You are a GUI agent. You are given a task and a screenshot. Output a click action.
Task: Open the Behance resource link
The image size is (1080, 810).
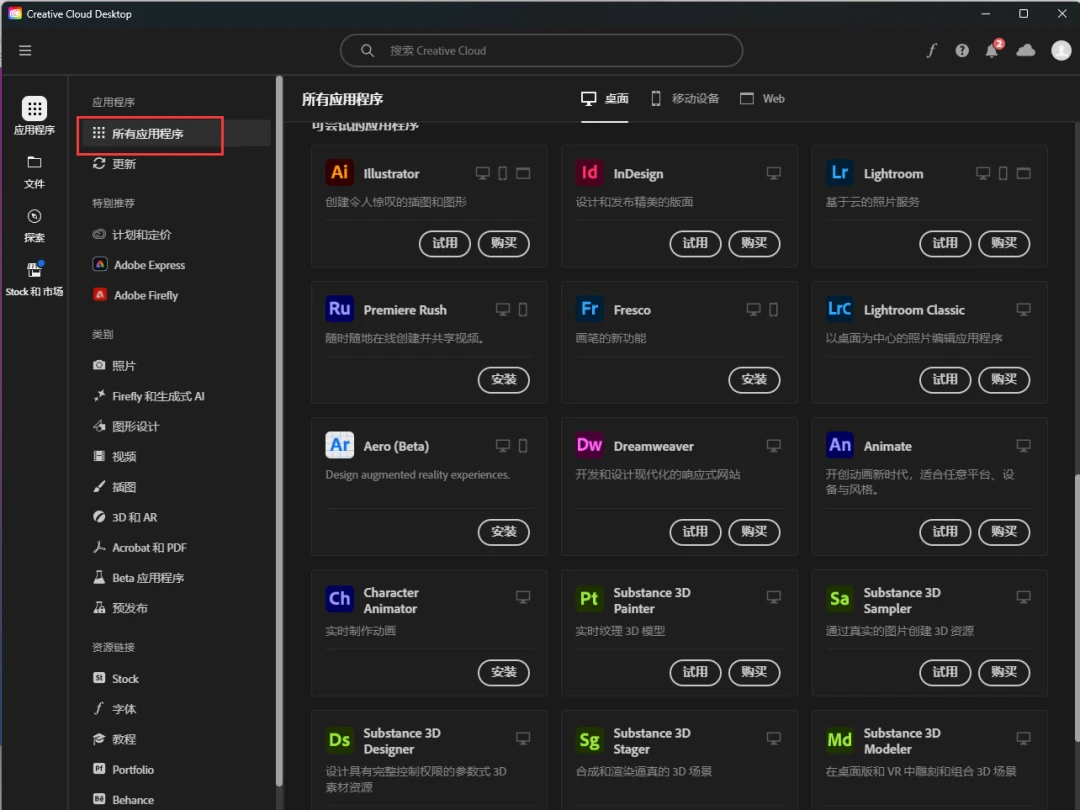(x=123, y=800)
